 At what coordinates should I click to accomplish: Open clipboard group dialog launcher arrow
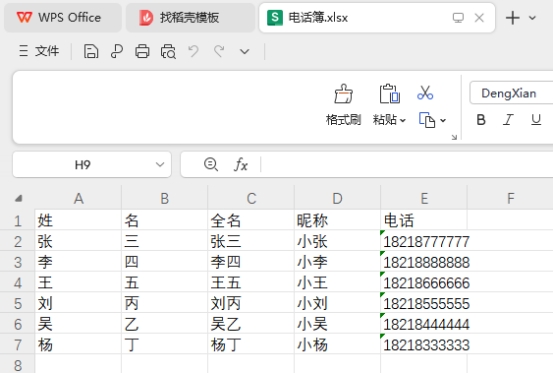click(x=454, y=137)
